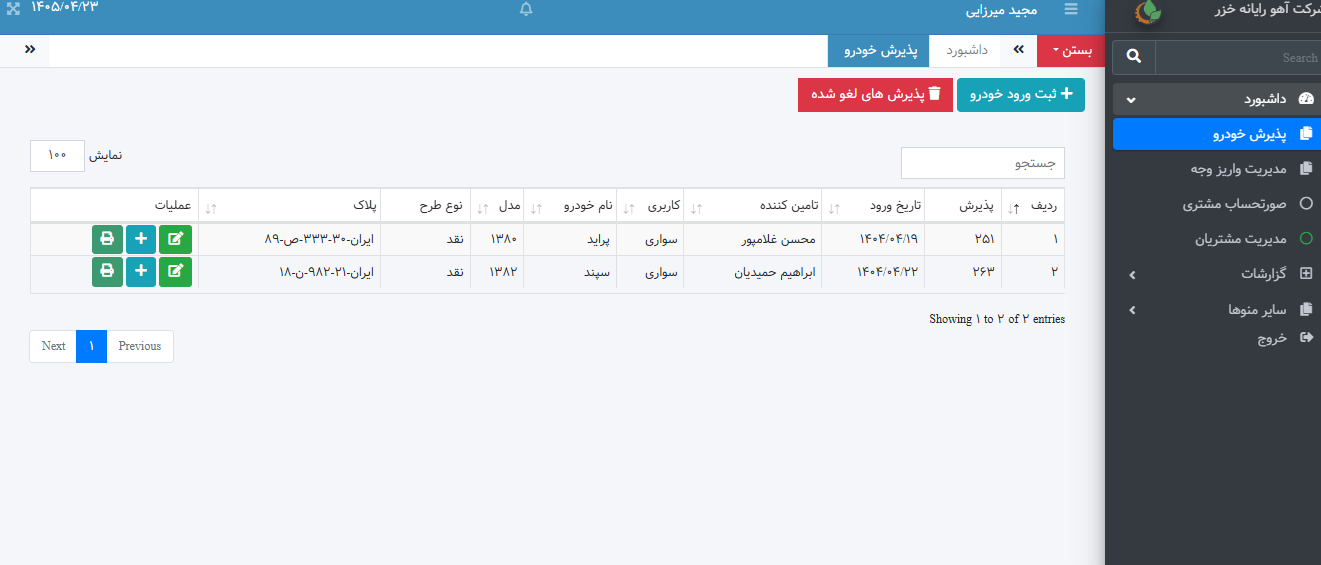This screenshot has height=565, width=1321.
Task: Print the محسن غلامپور row
Action: [107, 240]
